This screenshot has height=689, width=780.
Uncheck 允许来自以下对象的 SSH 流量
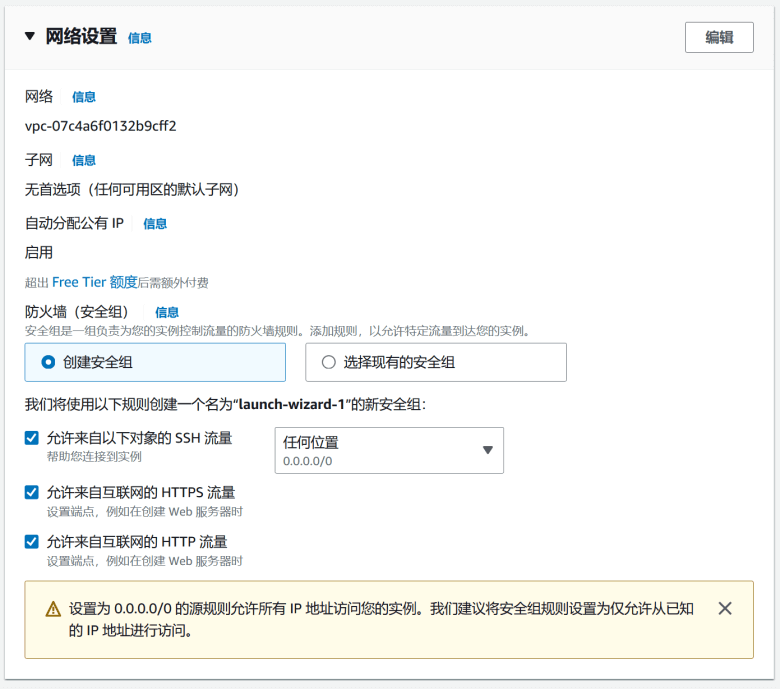(31, 438)
